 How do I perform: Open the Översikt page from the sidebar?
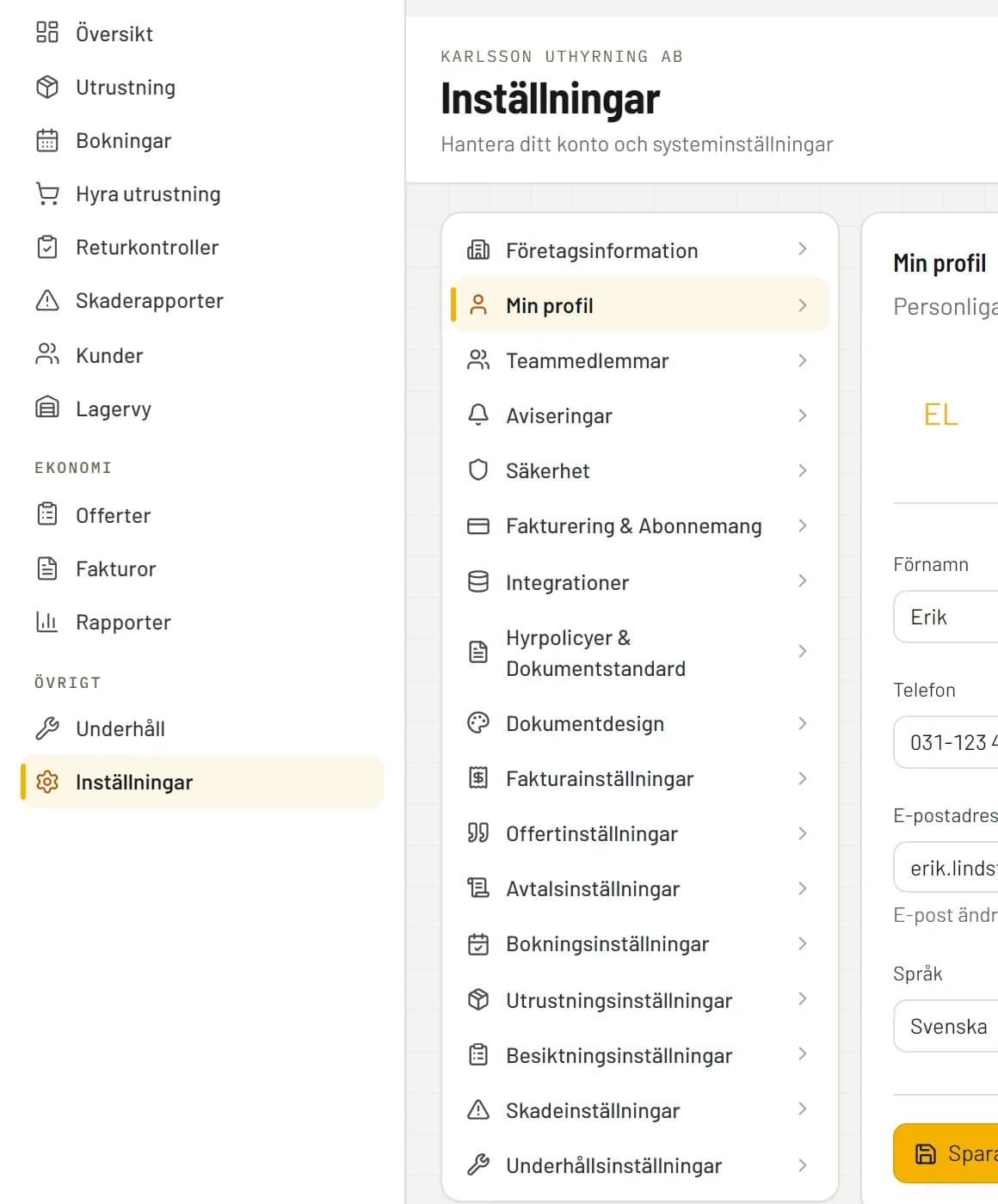(x=202, y=34)
